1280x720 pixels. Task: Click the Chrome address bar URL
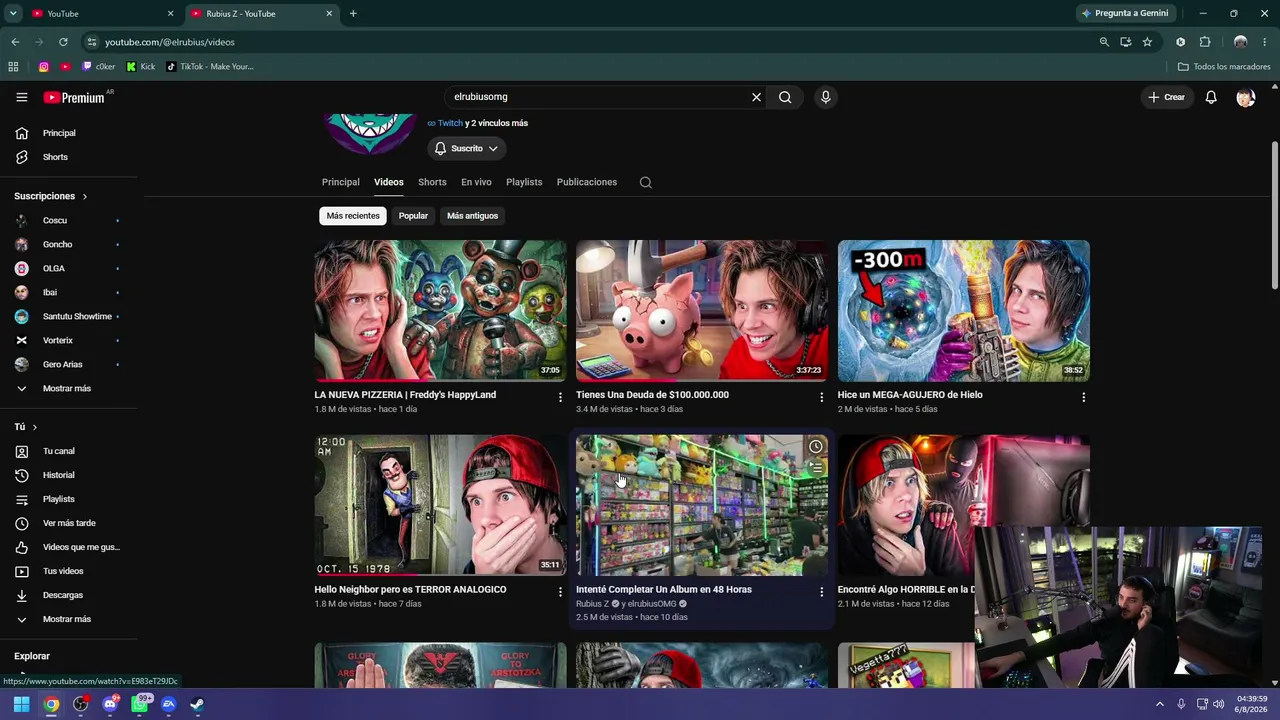[x=170, y=42]
